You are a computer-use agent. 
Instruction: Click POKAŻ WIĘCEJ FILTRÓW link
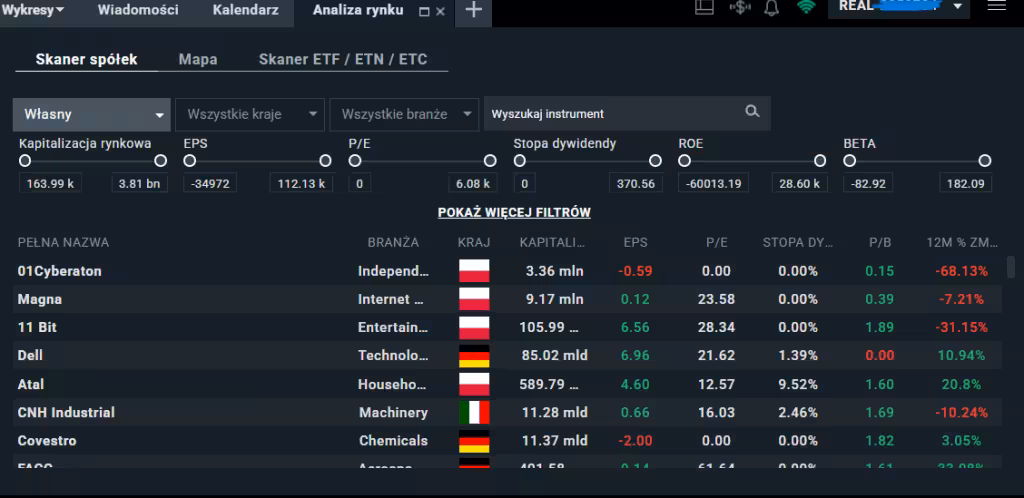[514, 213]
